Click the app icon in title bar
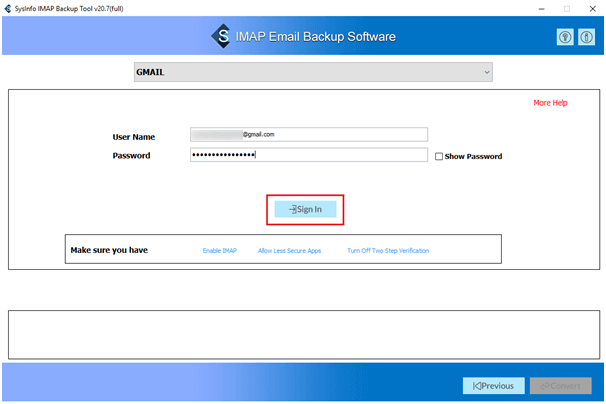This screenshot has width=606, height=404. 8,9
